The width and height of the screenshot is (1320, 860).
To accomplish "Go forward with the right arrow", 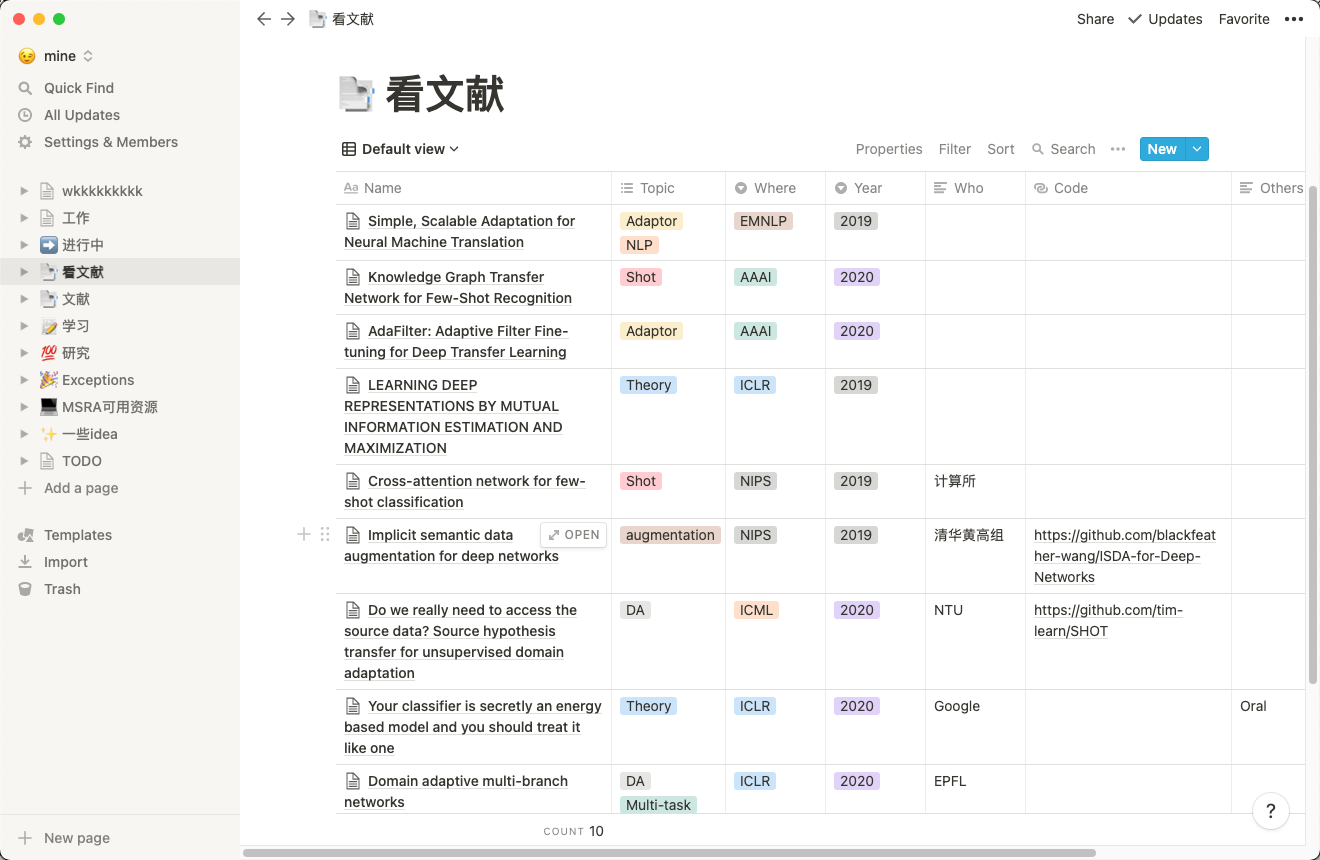I will click(x=288, y=19).
